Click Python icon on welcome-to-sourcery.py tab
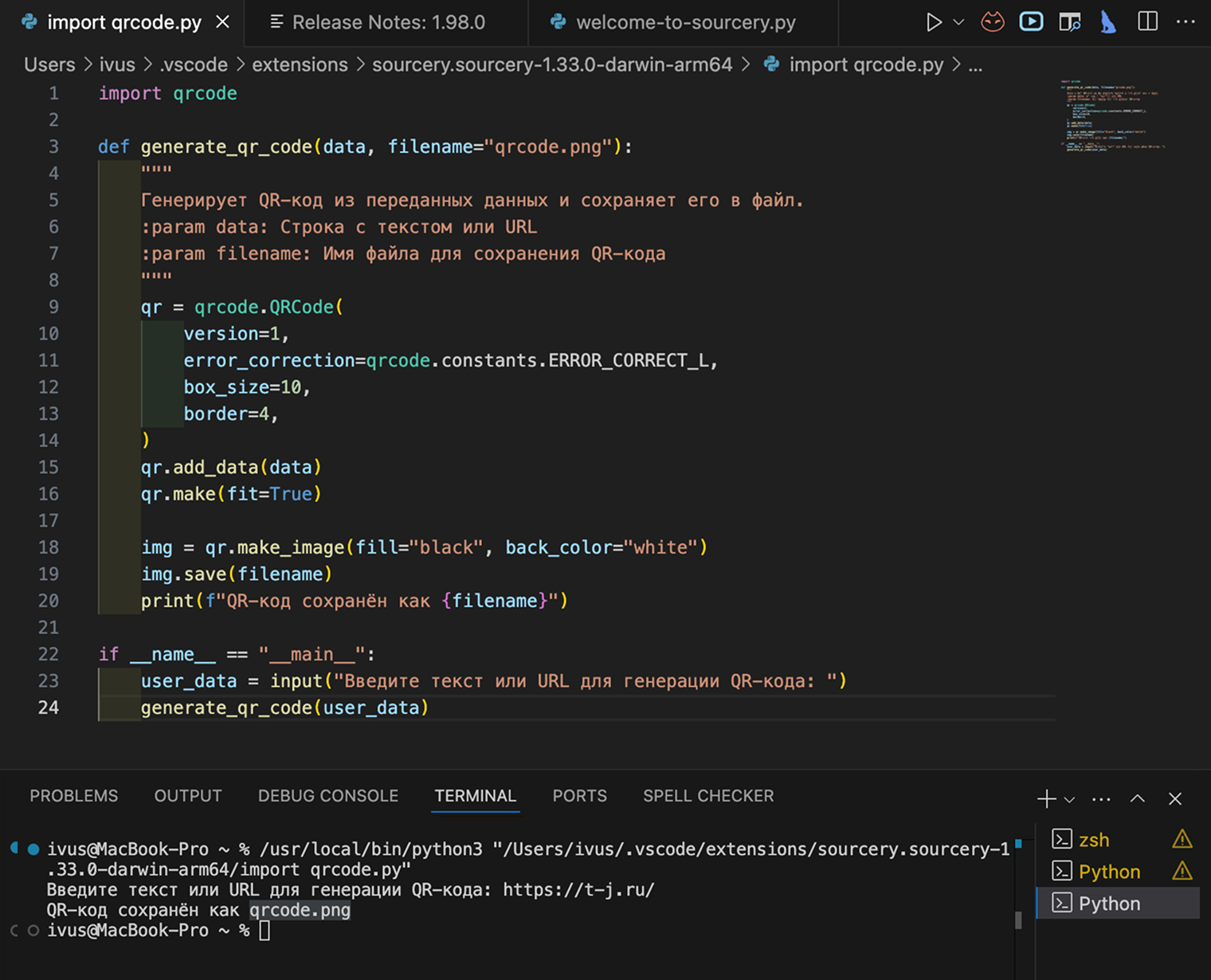This screenshot has width=1211, height=980. point(558,22)
